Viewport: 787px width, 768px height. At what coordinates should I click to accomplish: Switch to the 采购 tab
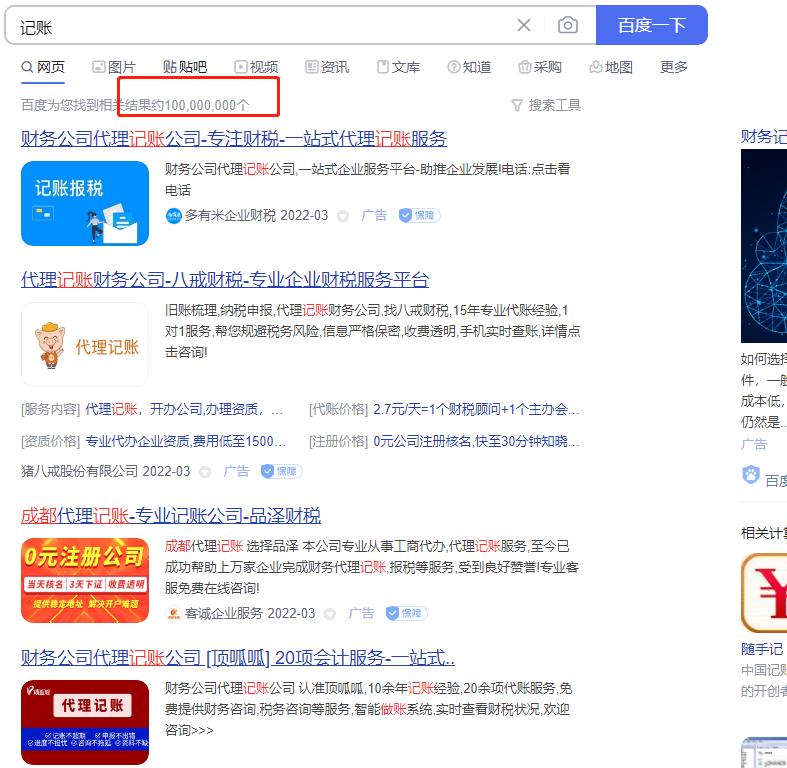pyautogui.click(x=540, y=67)
